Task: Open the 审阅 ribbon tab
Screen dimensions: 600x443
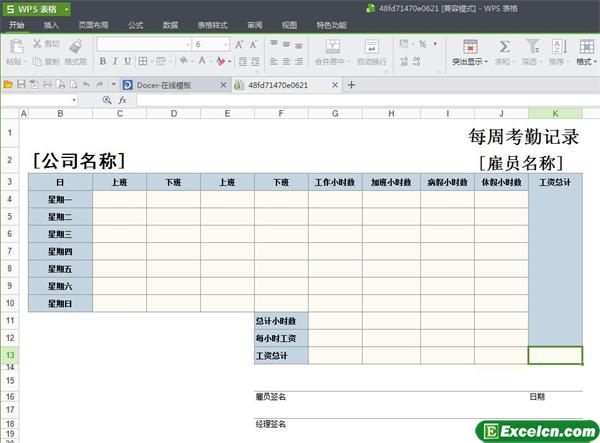Action: pyautogui.click(x=255, y=25)
